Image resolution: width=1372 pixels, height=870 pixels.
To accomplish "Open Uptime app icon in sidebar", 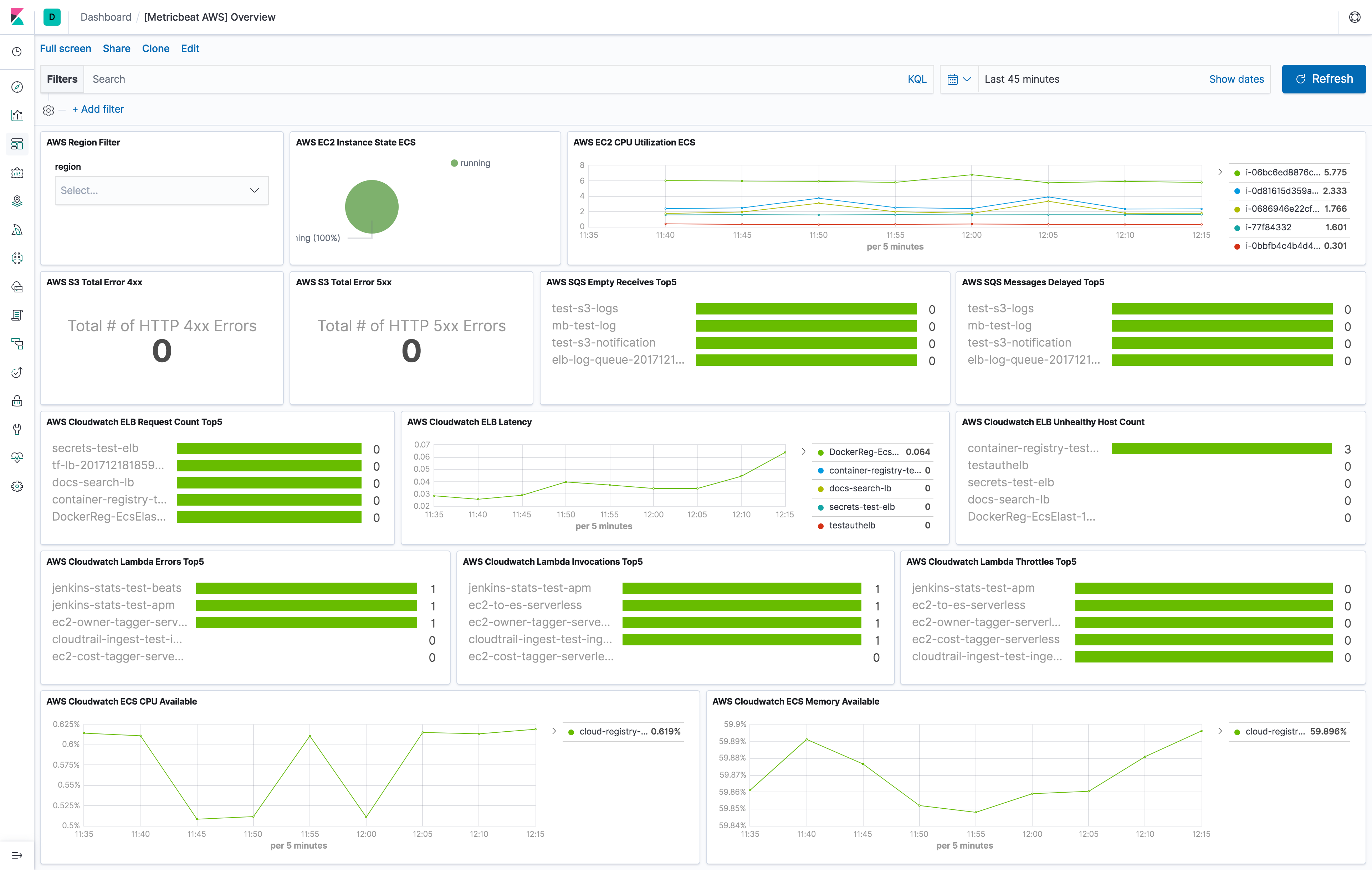I will point(17,372).
